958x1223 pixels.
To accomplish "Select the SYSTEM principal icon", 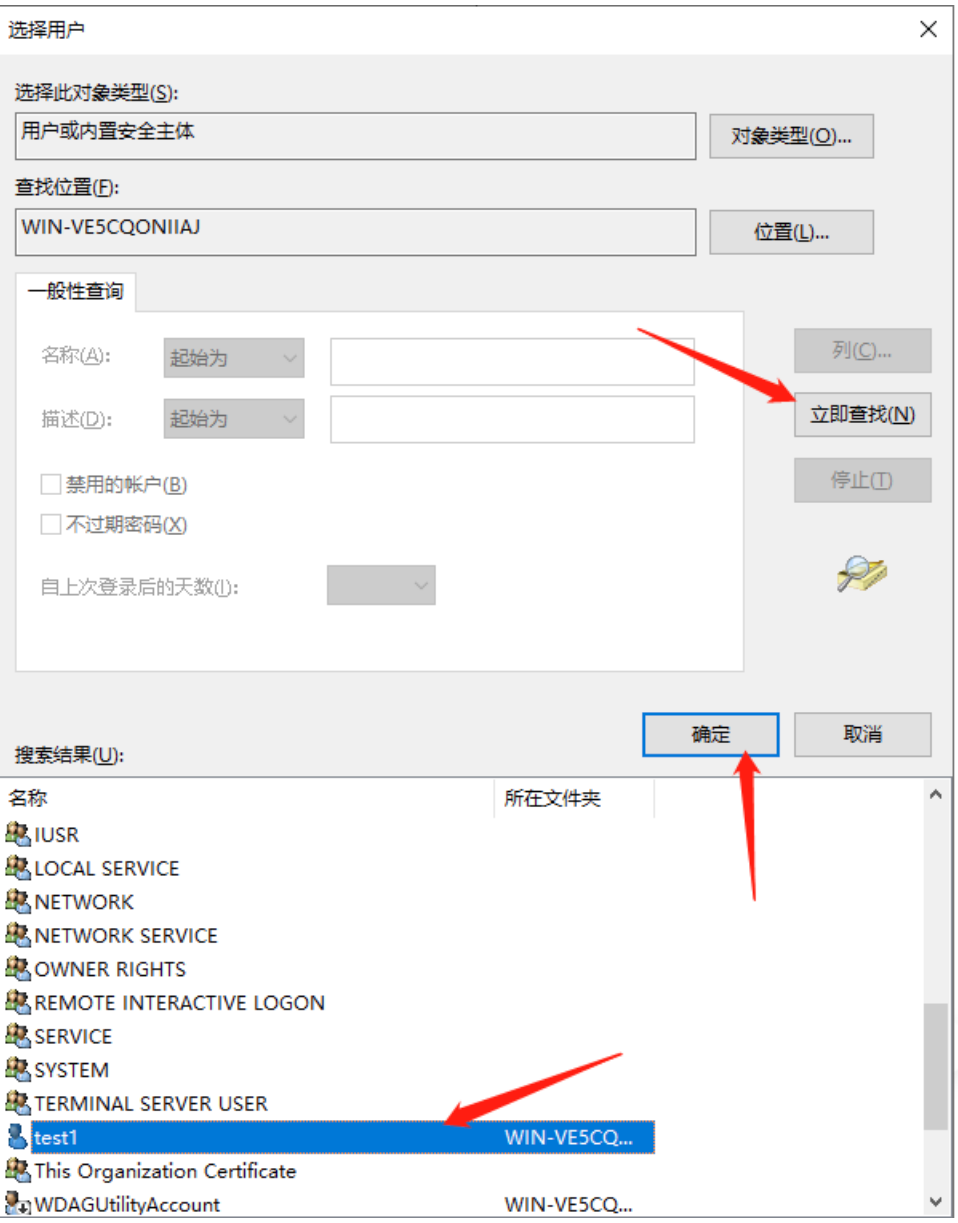I will click(x=18, y=1070).
